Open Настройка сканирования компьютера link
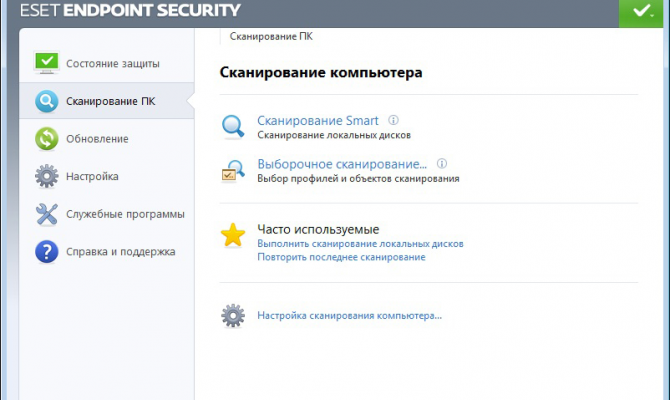 [x=349, y=315]
